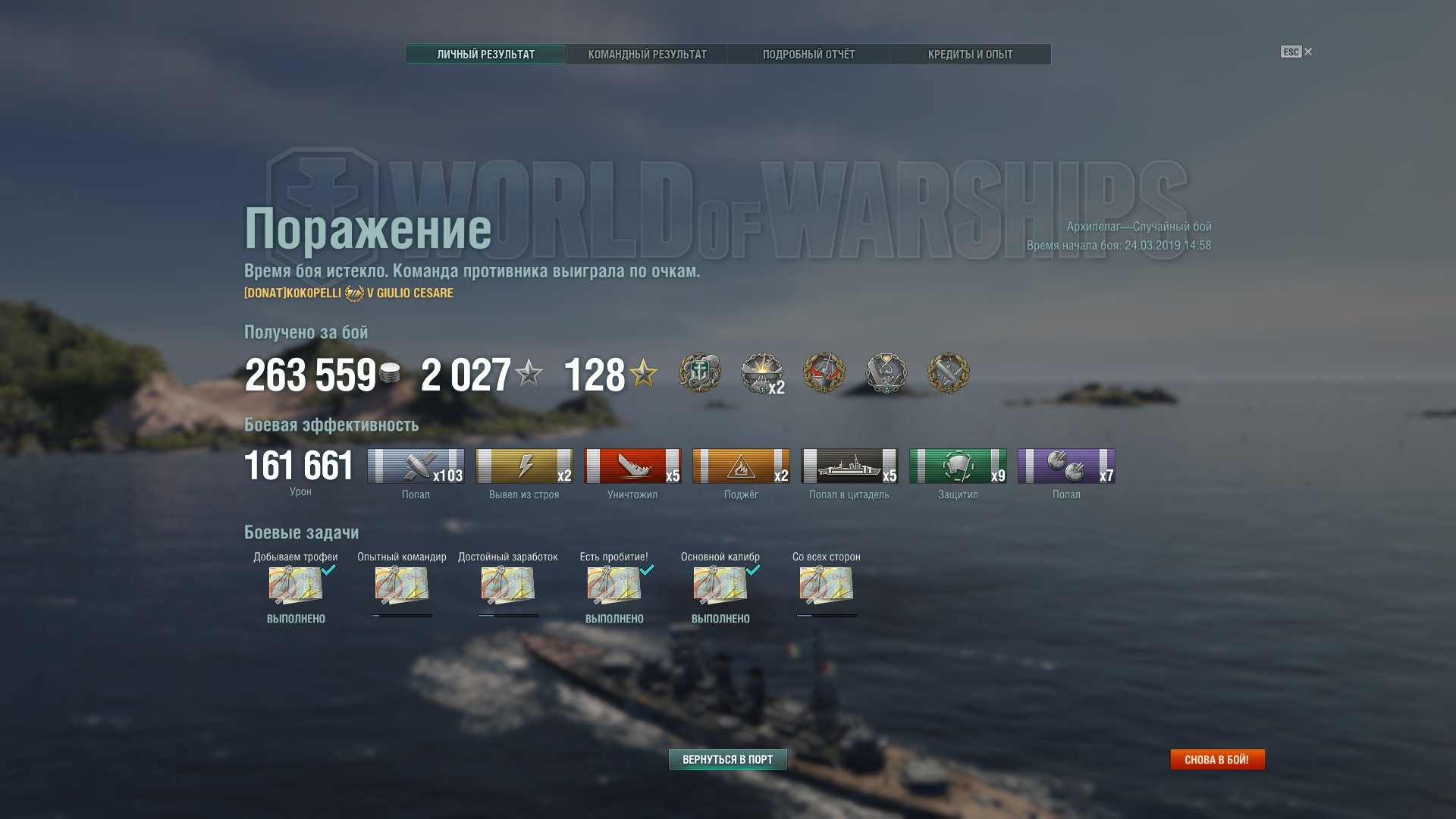The height and width of the screenshot is (819, 1456).
Task: Click the green Защитил x9 ribbon
Action: [x=958, y=466]
